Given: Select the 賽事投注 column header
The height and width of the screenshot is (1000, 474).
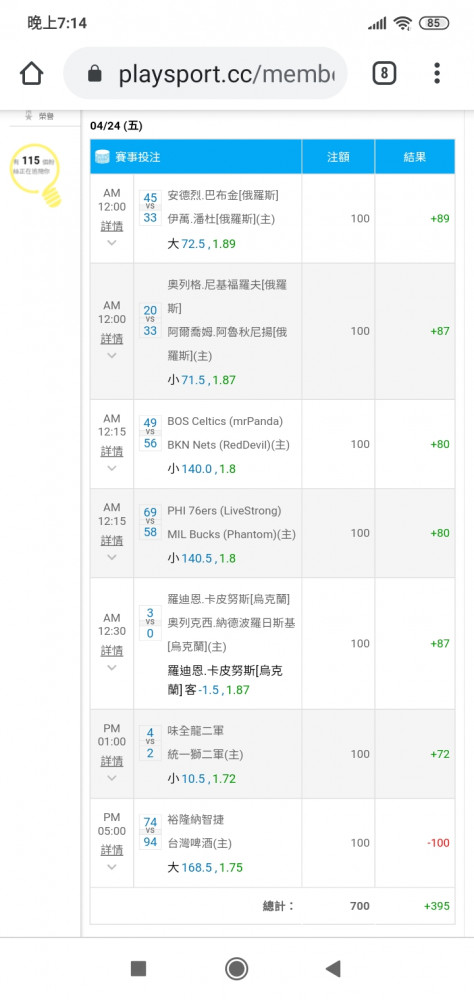Looking at the screenshot, I should 137,157.
